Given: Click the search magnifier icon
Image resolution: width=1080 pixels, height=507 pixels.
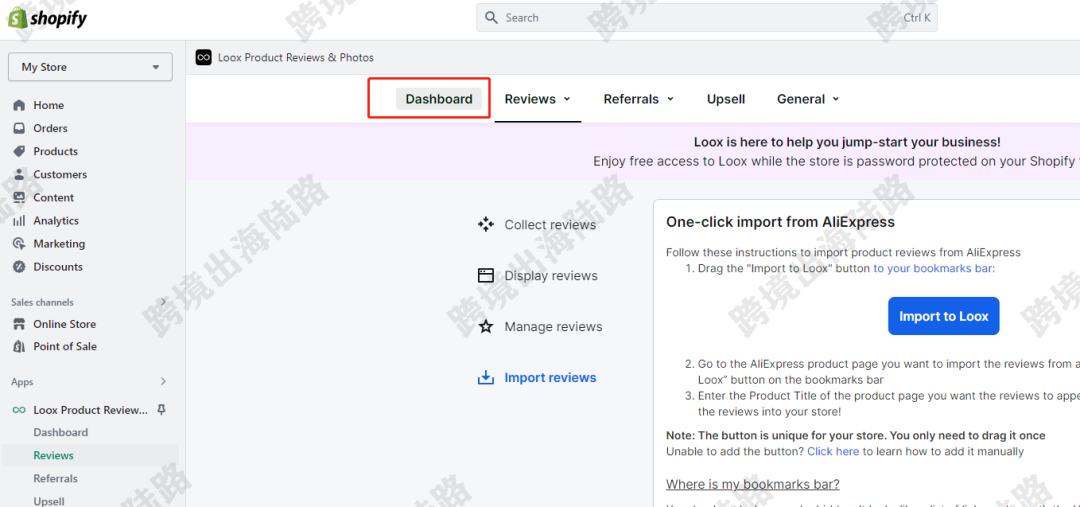Looking at the screenshot, I should 491,18.
